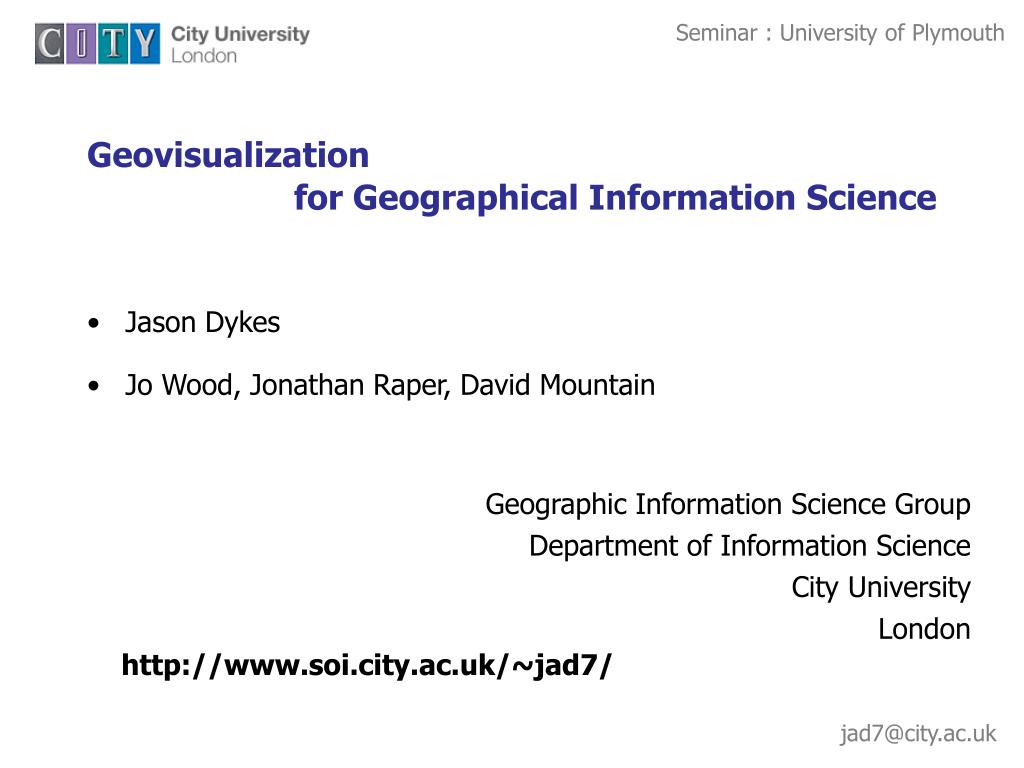Click the City University text beside logo
This screenshot has width=1024, height=768.
[240, 34]
